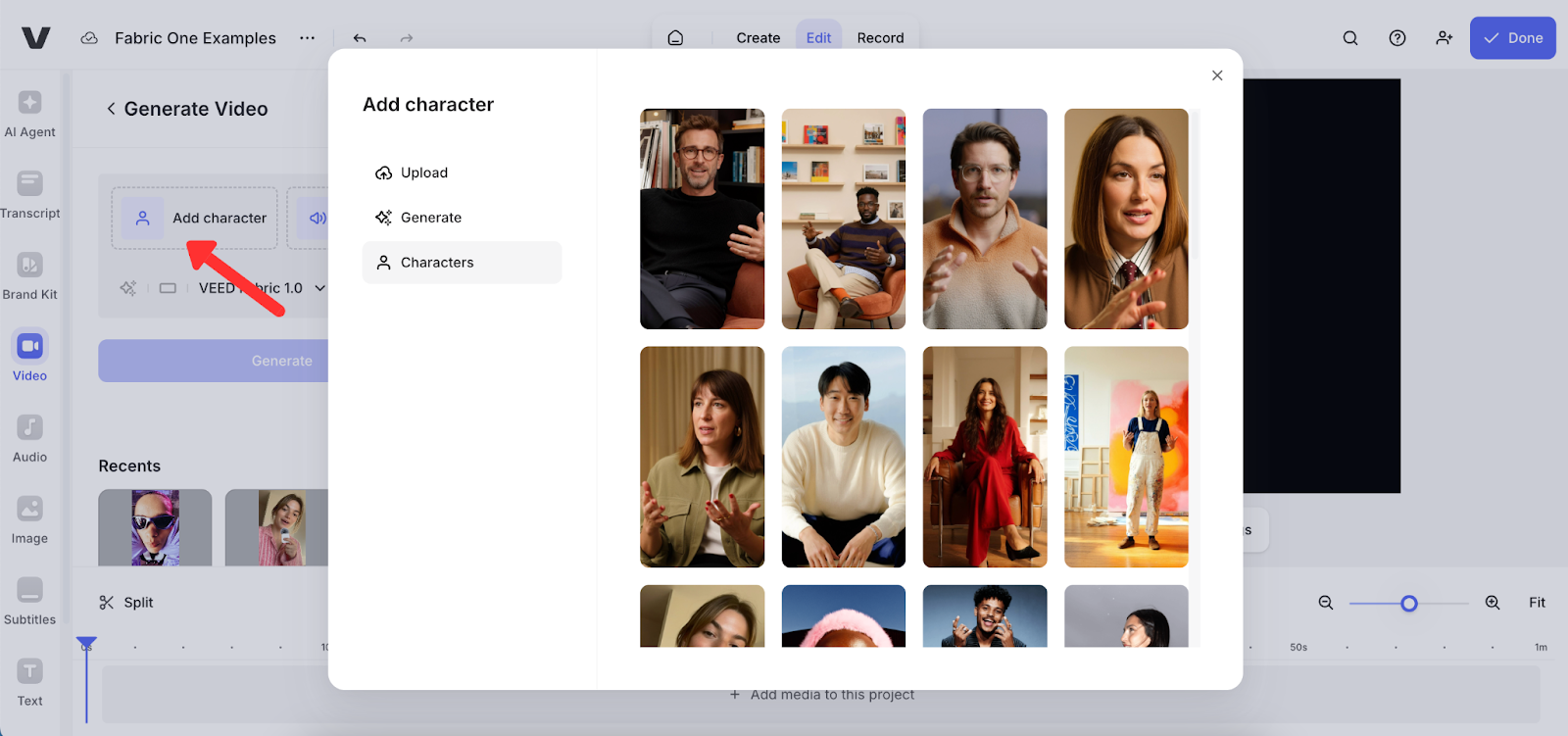The height and width of the screenshot is (736, 1568).
Task: Expand the VEED Fabric 1.0 model dropdown
Action: tap(263, 288)
